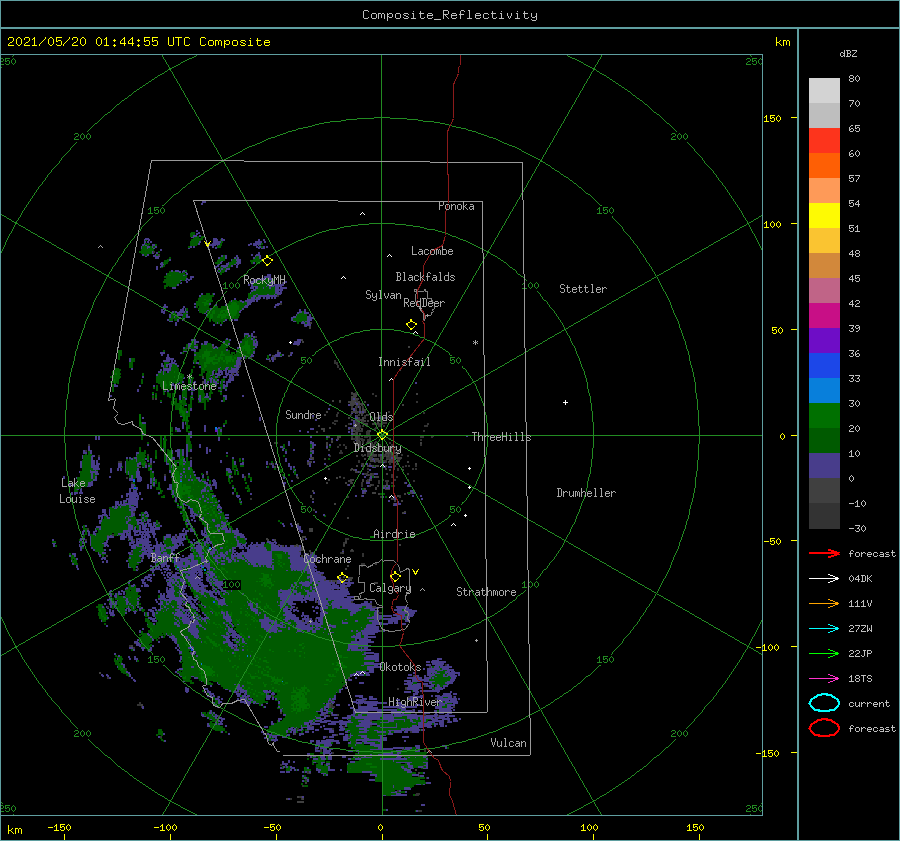Screen dimensions: 900x841
Task: Click the Calgary city label
Action: click(390, 588)
